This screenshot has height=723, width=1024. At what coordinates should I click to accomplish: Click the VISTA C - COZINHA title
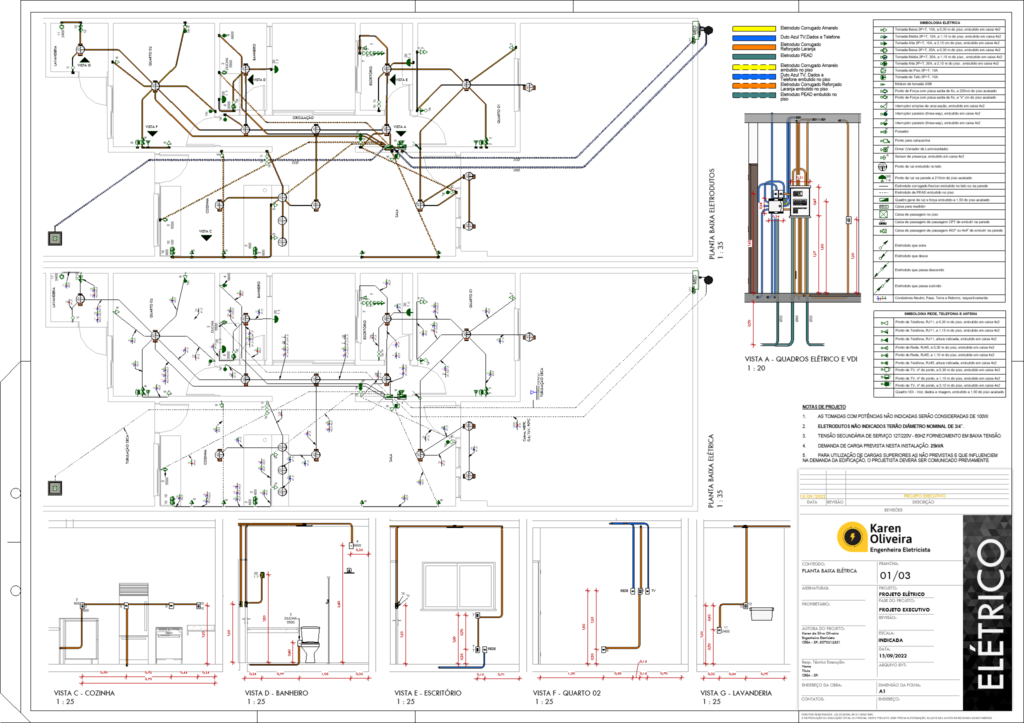83,693
